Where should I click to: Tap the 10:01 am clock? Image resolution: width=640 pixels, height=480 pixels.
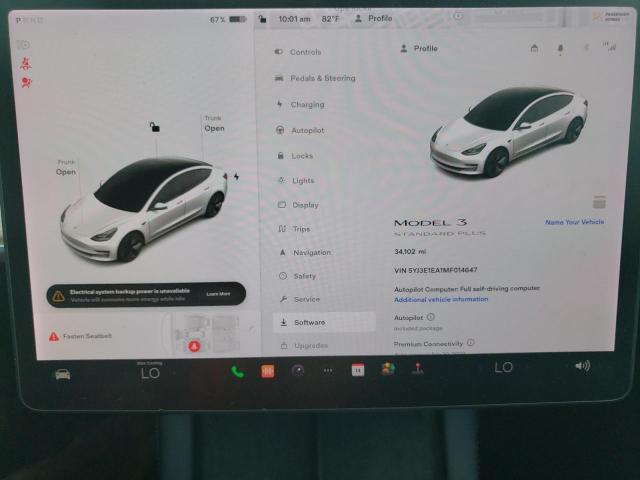click(294, 19)
